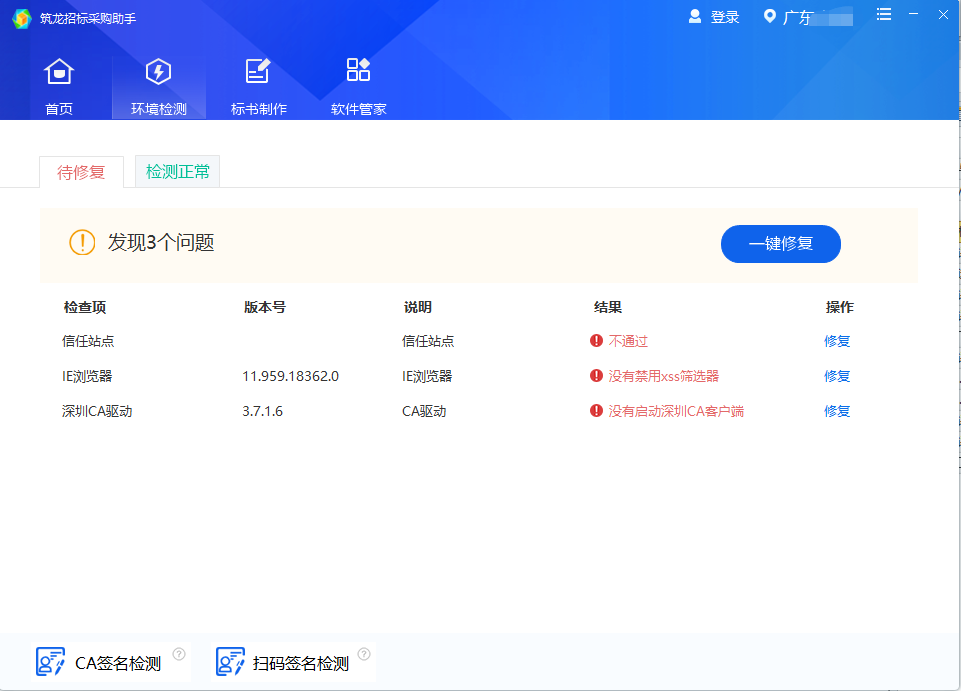The image size is (961, 691).
Task: Click 修复 link for 信任站点
Action: [x=837, y=341]
